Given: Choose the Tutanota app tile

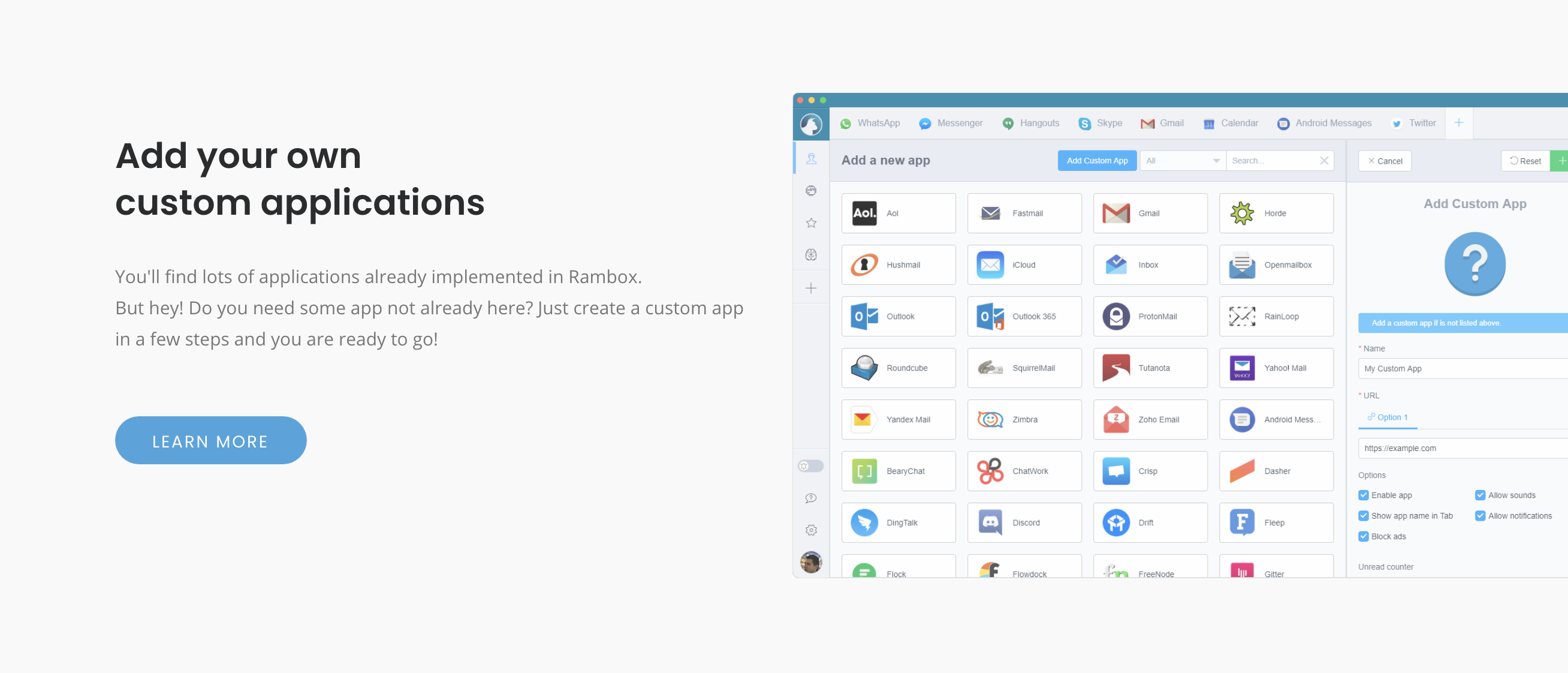Looking at the screenshot, I should [x=1150, y=368].
